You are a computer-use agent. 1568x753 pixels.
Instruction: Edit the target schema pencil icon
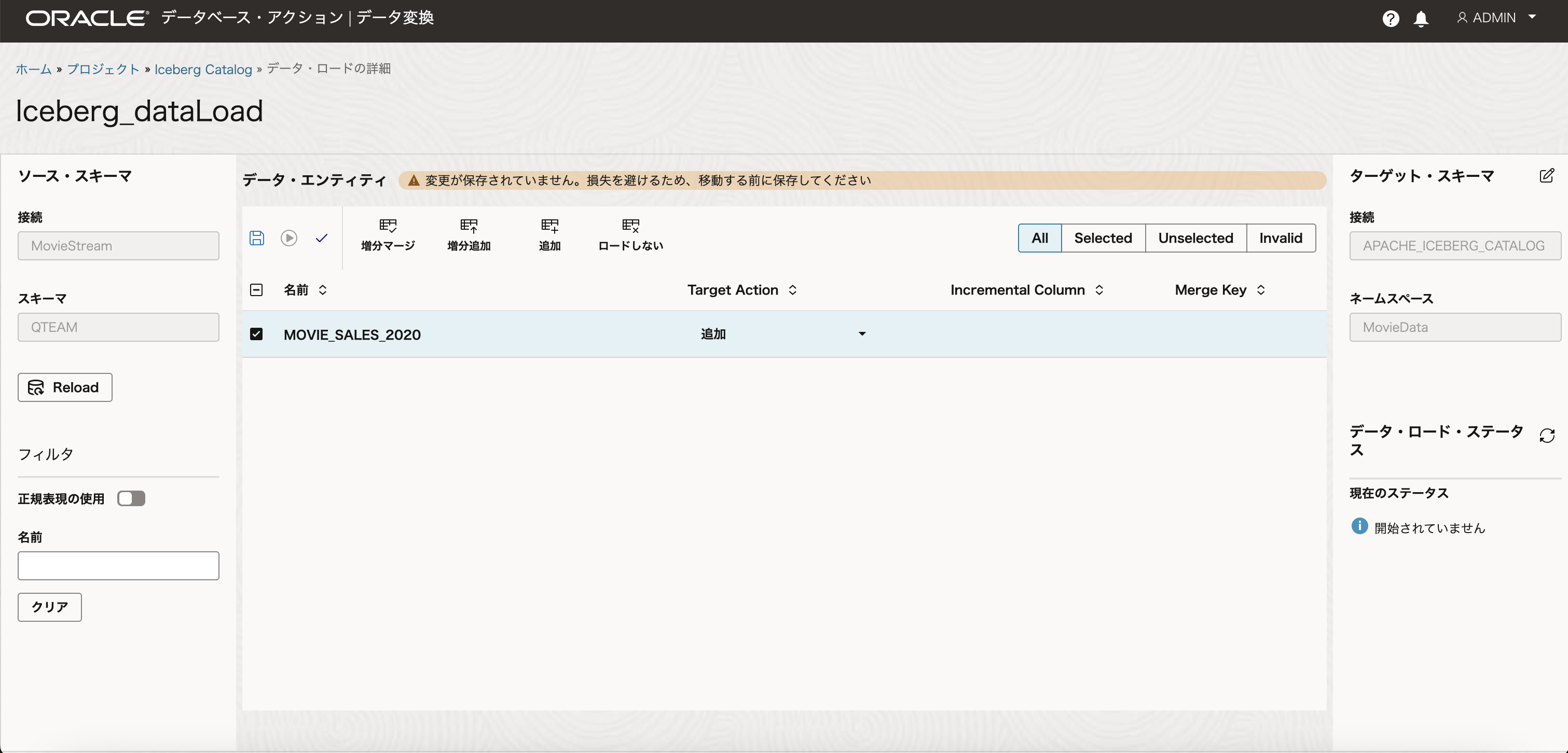pos(1547,176)
